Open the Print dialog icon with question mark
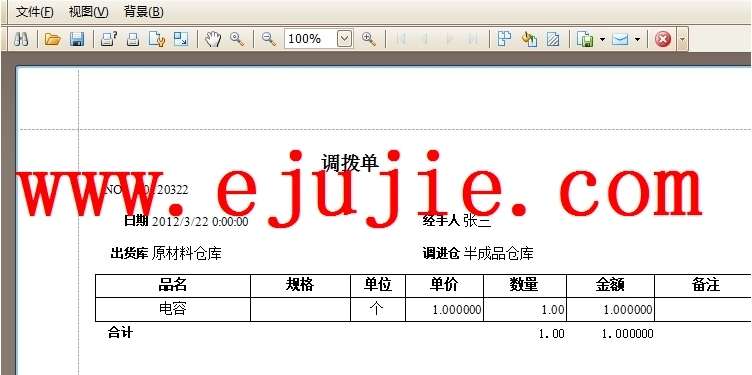This screenshot has height=375, width=752. tap(109, 39)
